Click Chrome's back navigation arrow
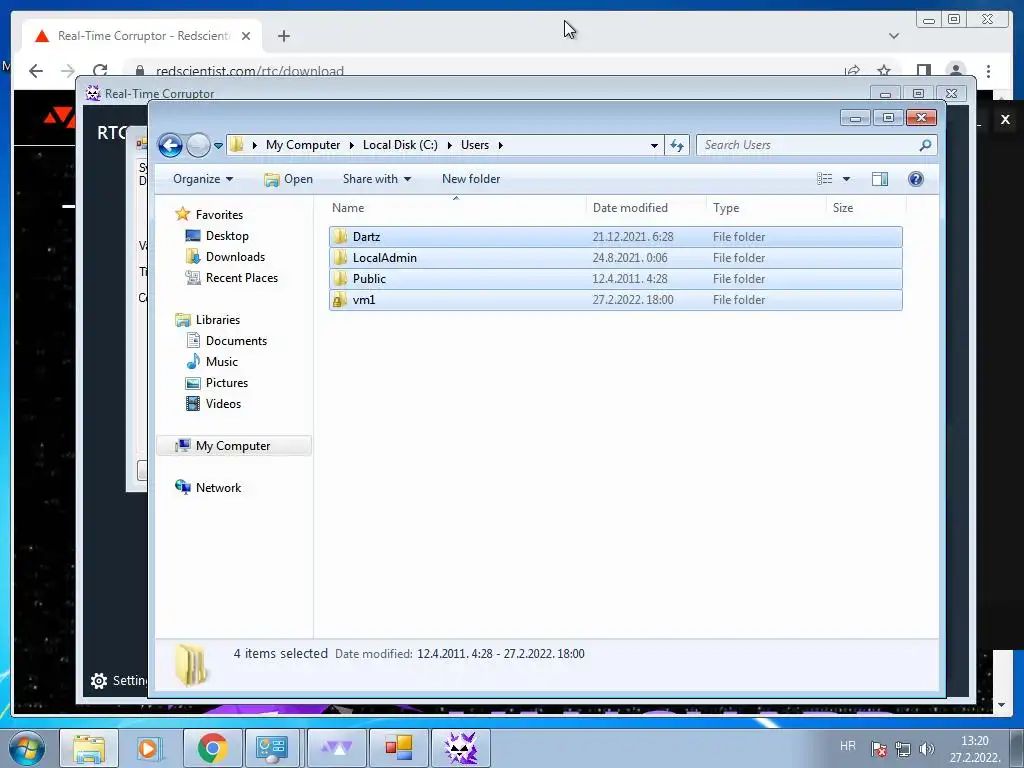Viewport: 1024px width, 768px height. pos(36,71)
